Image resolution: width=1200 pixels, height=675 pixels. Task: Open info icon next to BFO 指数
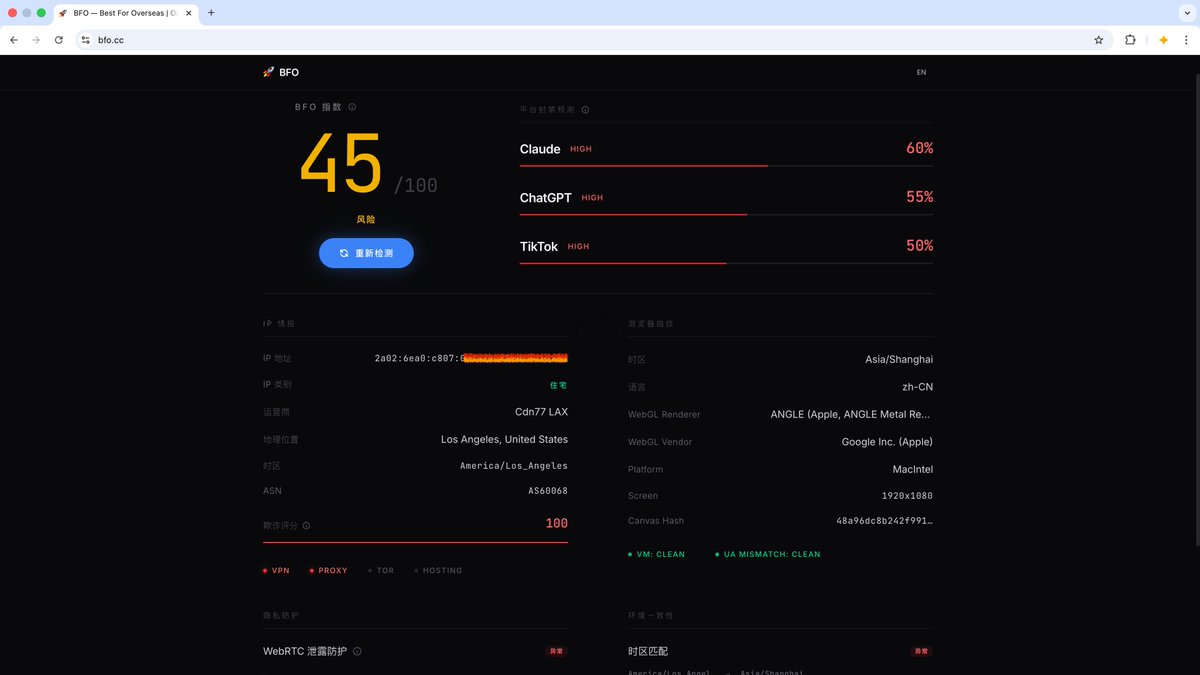coord(352,107)
